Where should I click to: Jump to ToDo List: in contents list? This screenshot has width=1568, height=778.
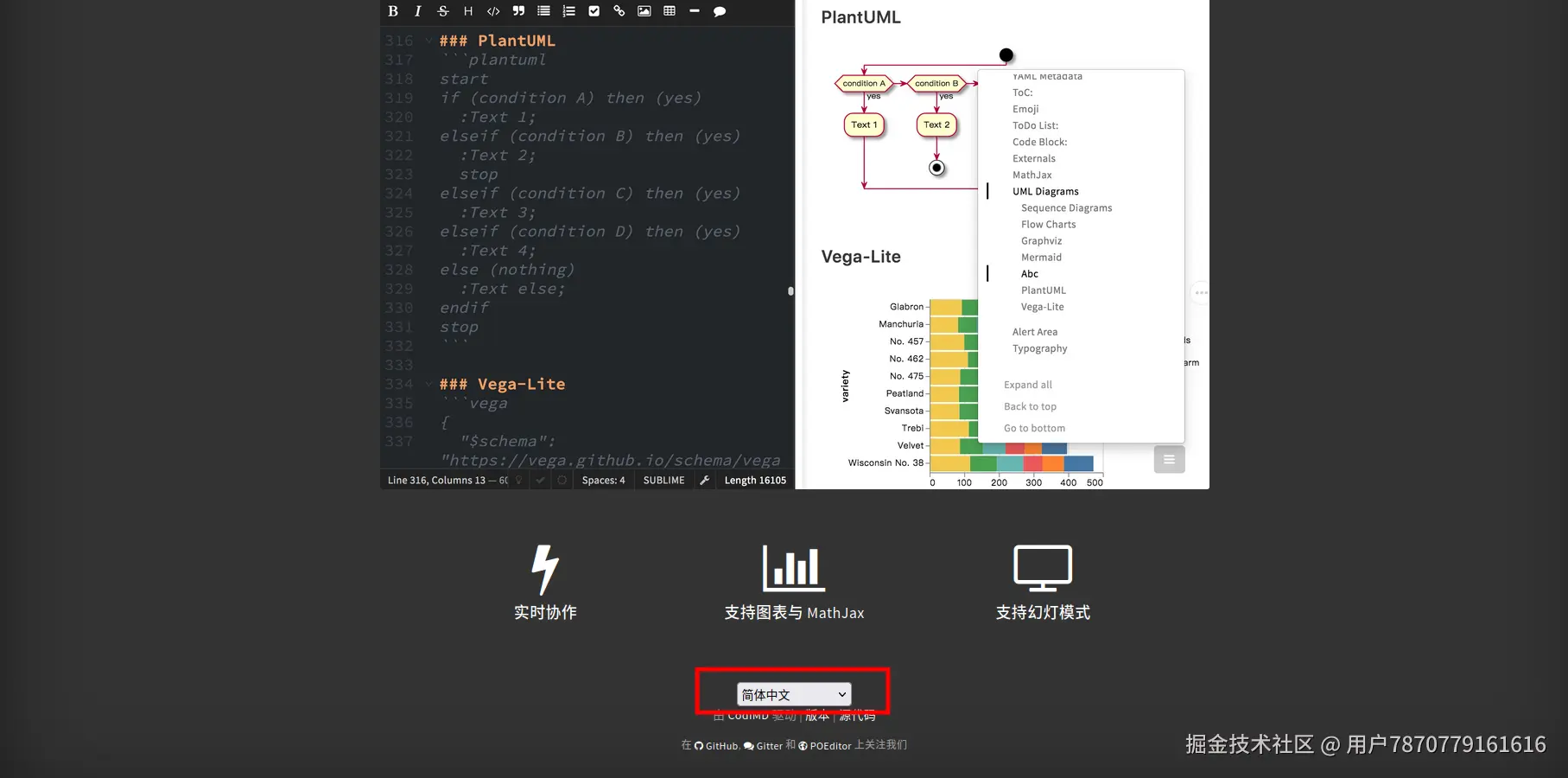tap(1035, 125)
